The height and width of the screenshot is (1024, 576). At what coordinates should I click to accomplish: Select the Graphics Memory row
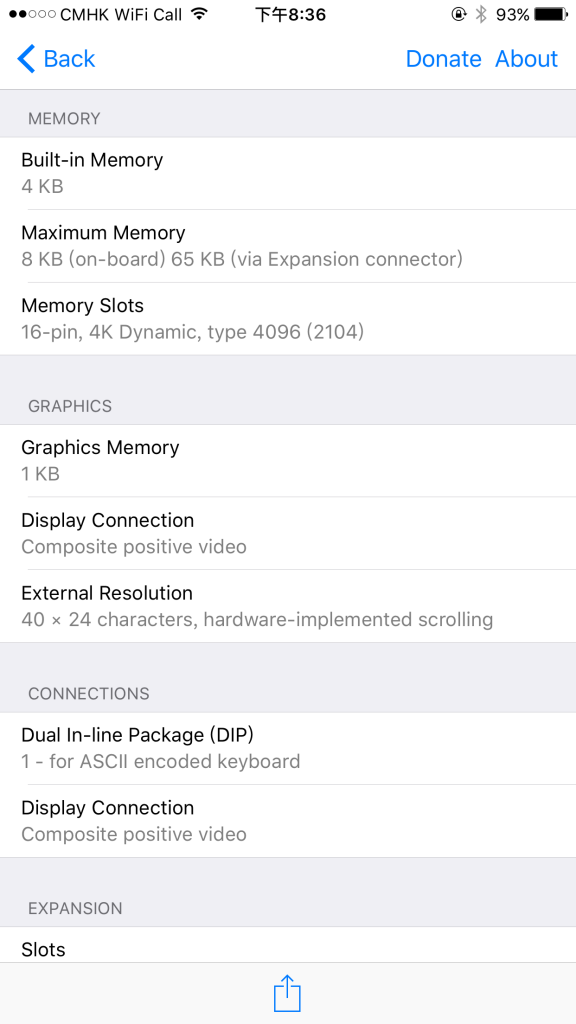coord(288,460)
